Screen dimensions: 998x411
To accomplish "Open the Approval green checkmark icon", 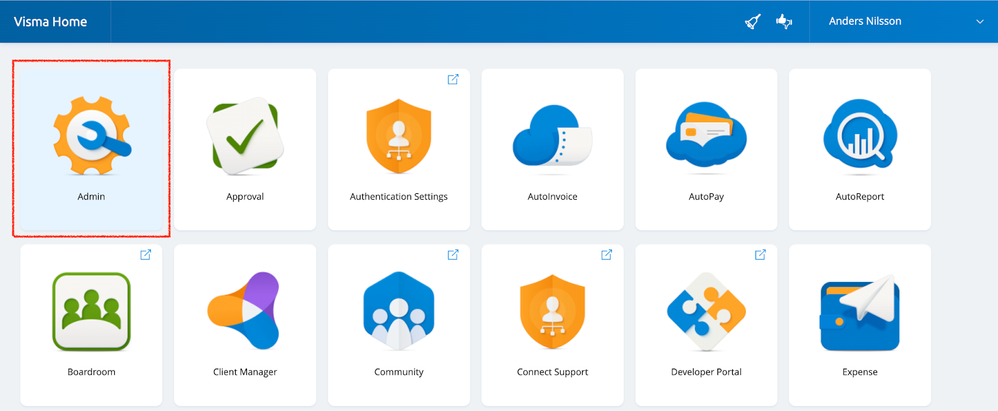I will [245, 135].
